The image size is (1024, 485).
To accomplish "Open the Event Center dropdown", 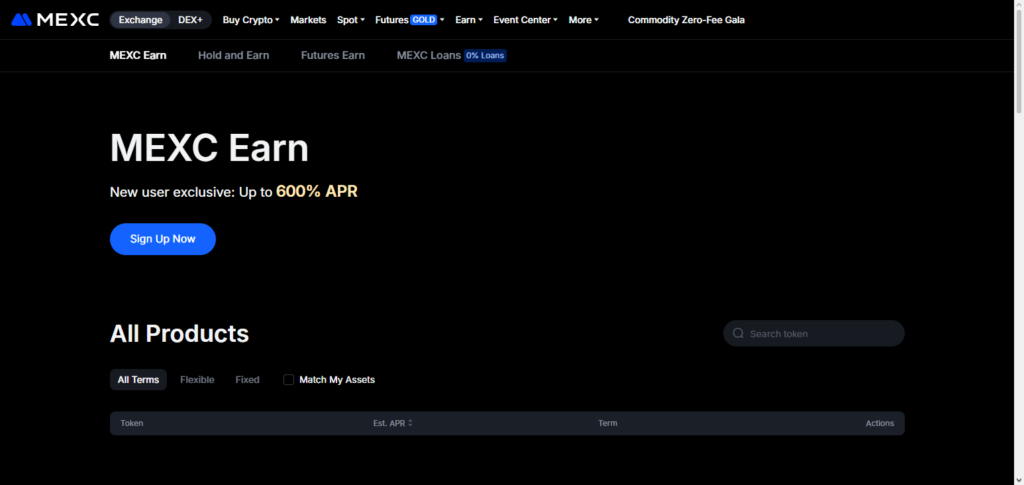I will [x=525, y=20].
